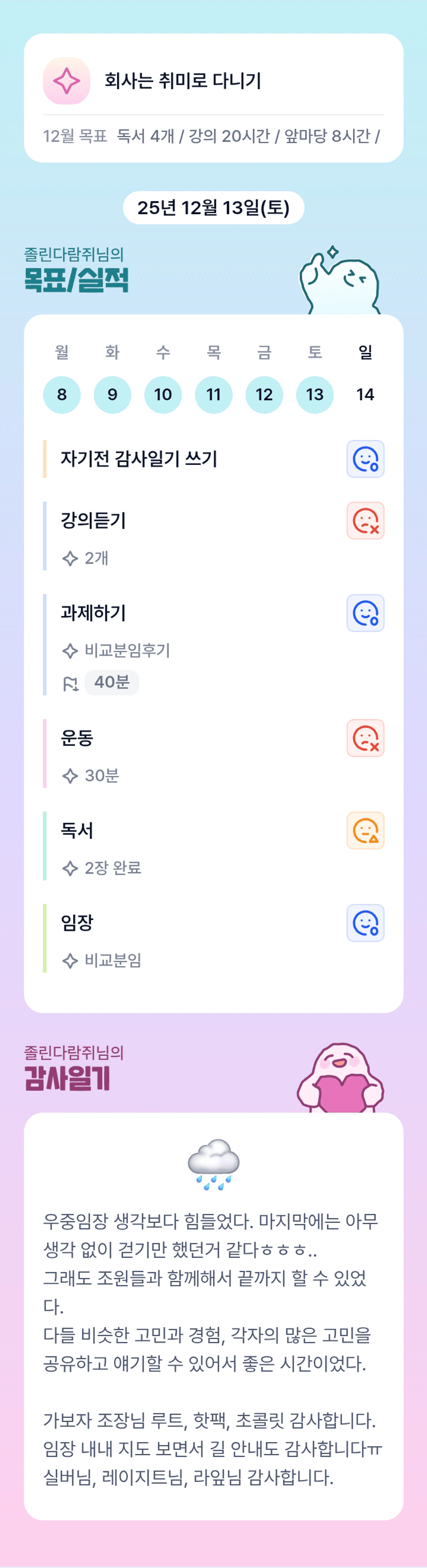Select Wednesday 10 in the week row

[163, 394]
